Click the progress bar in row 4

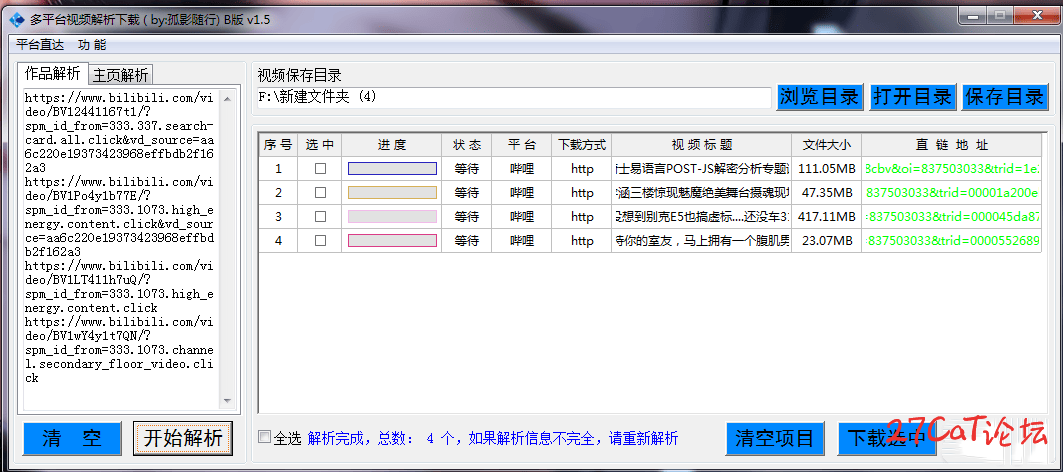pyautogui.click(x=392, y=241)
